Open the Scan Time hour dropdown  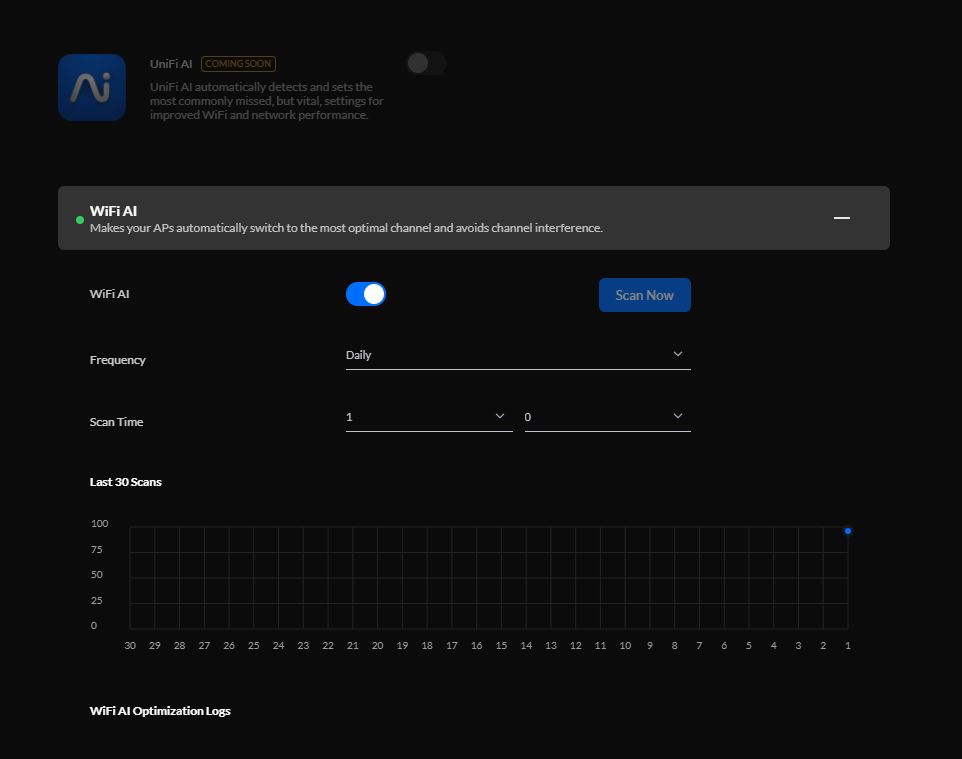[x=429, y=417]
